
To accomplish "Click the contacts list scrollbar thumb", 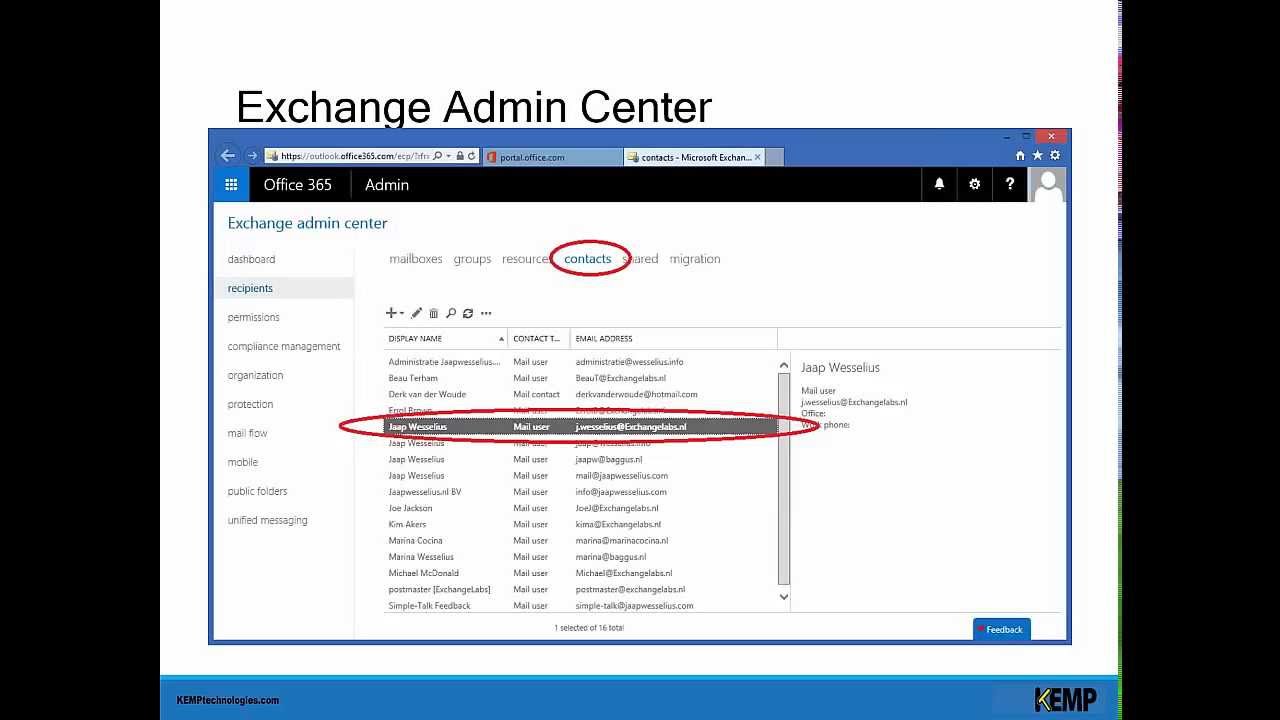I will 784,479.
